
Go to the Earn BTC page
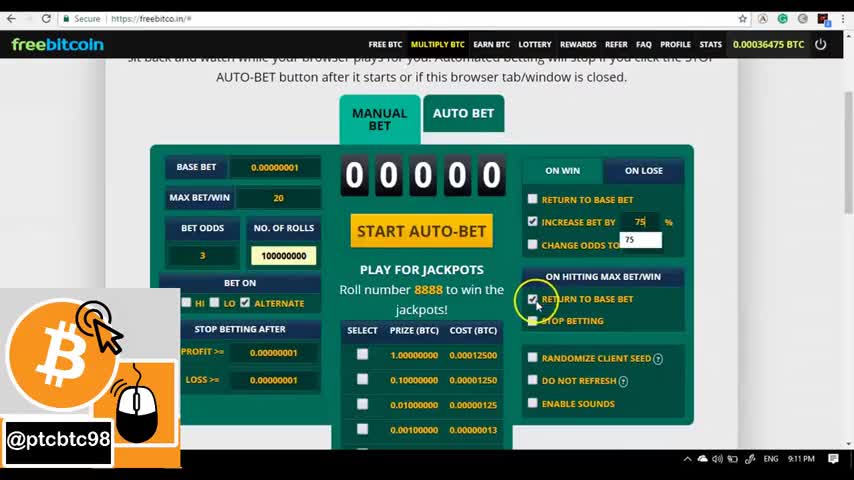click(491, 45)
